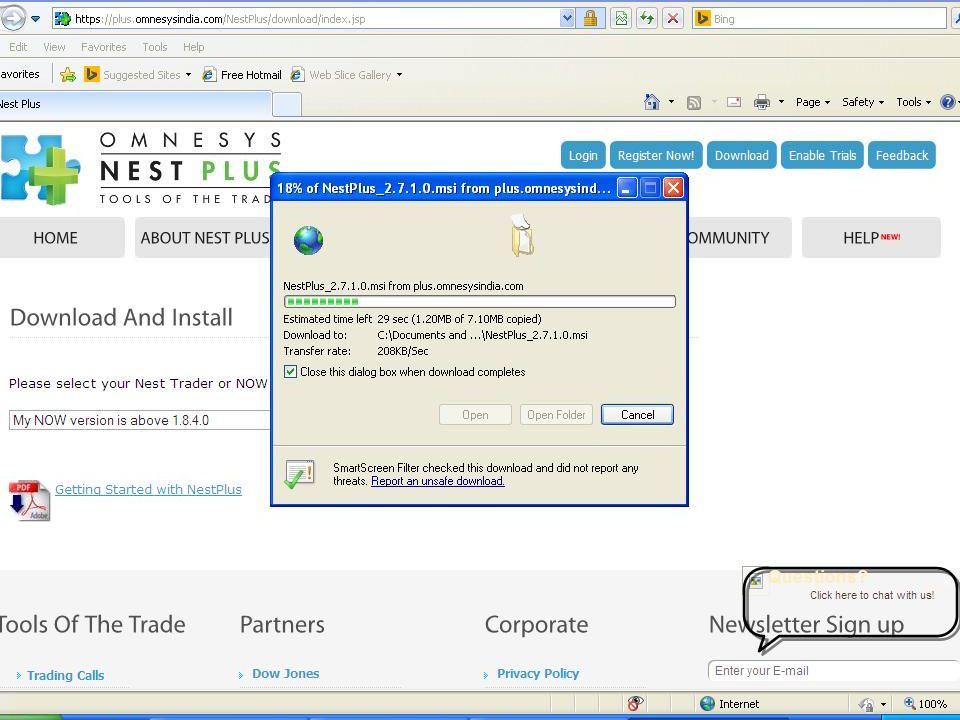Open the Trading Calls link
This screenshot has height=720, width=960.
66,675
